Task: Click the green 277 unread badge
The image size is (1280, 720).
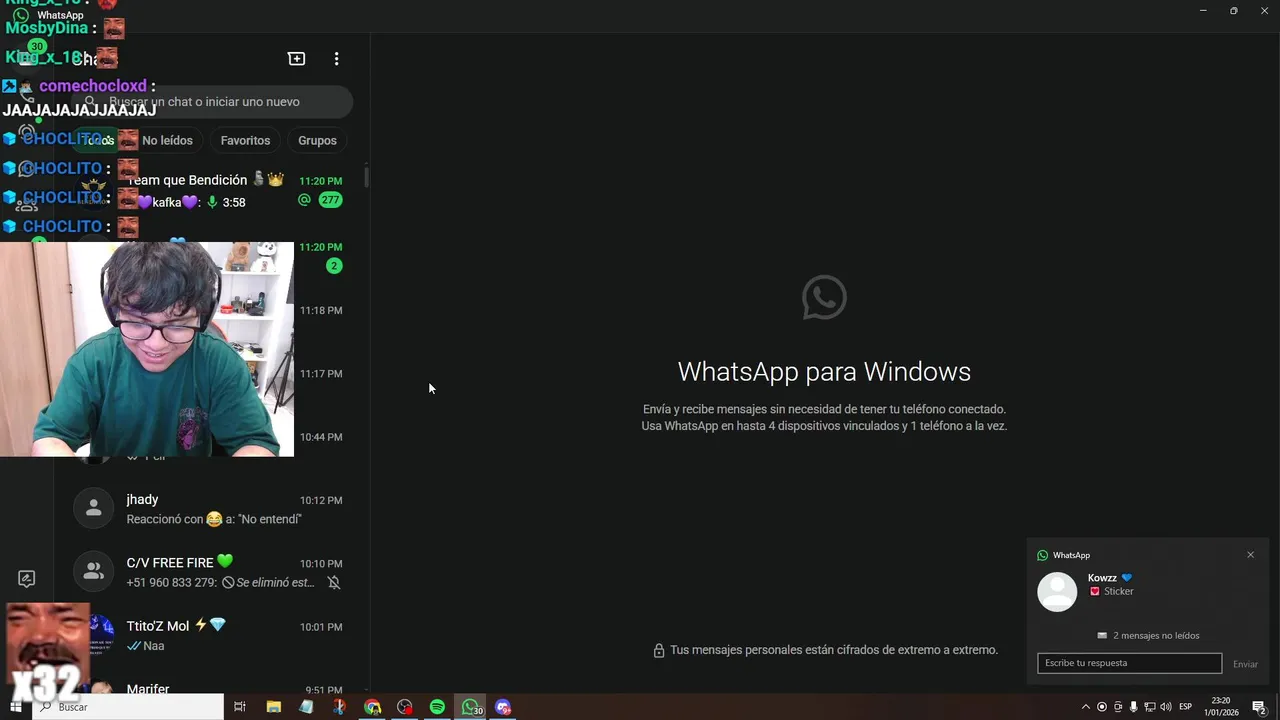Action: pyautogui.click(x=330, y=200)
